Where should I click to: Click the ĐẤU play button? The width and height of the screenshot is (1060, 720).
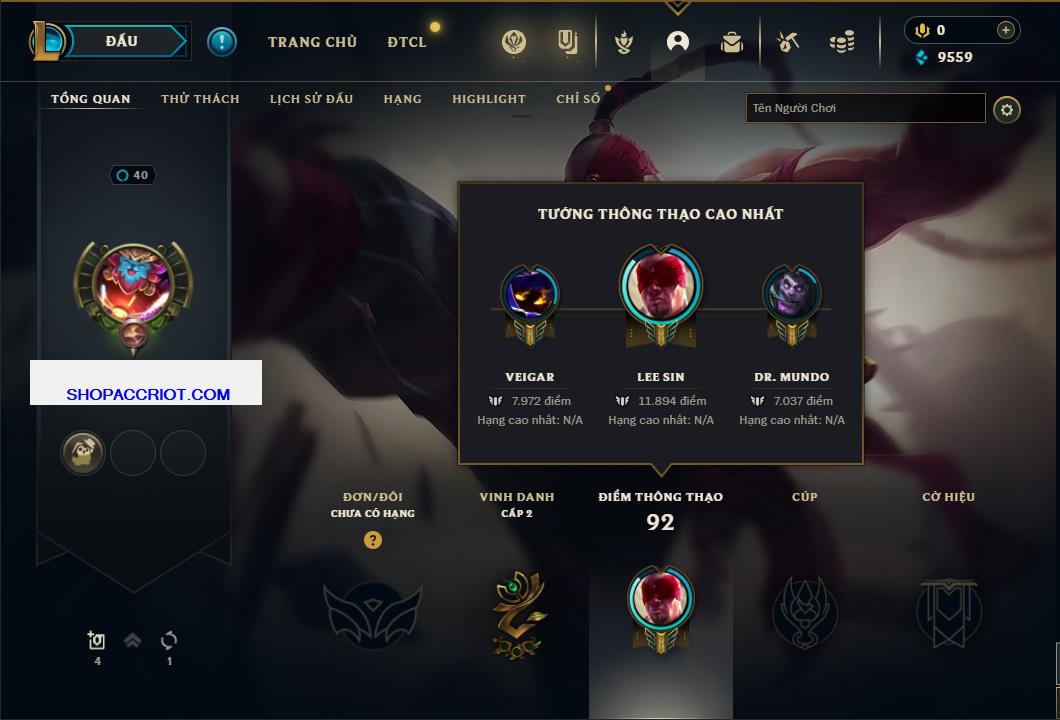point(124,41)
